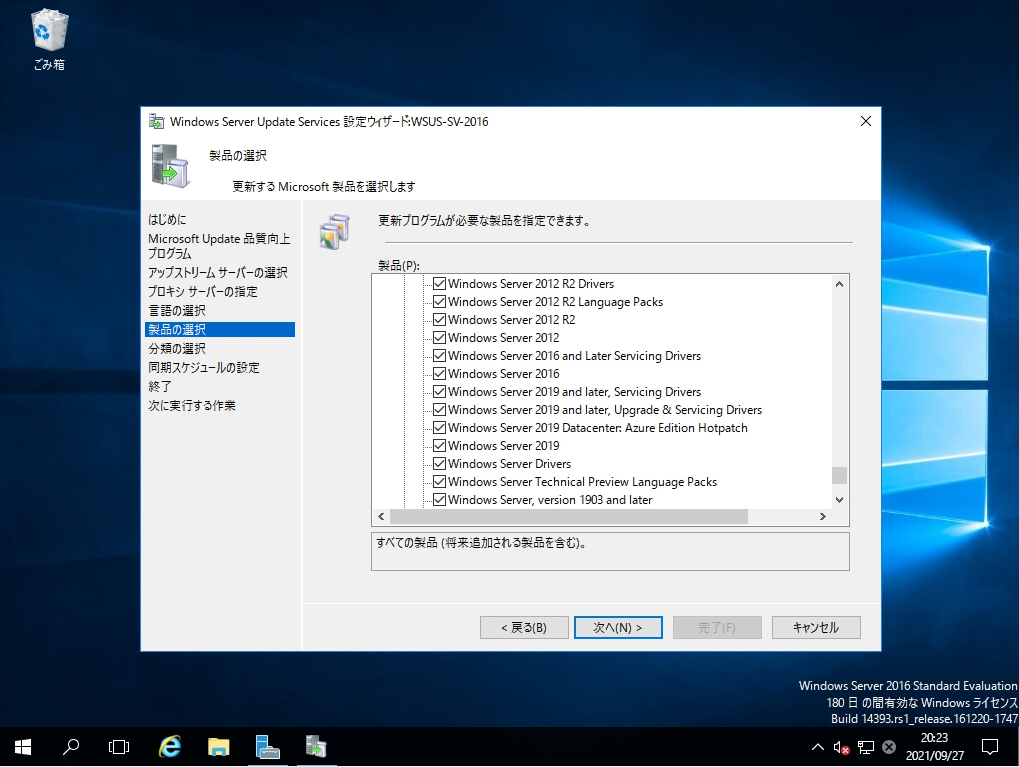The width and height of the screenshot is (1019, 767).
Task: Select 次に実行する作業 step
Action: 192,405
